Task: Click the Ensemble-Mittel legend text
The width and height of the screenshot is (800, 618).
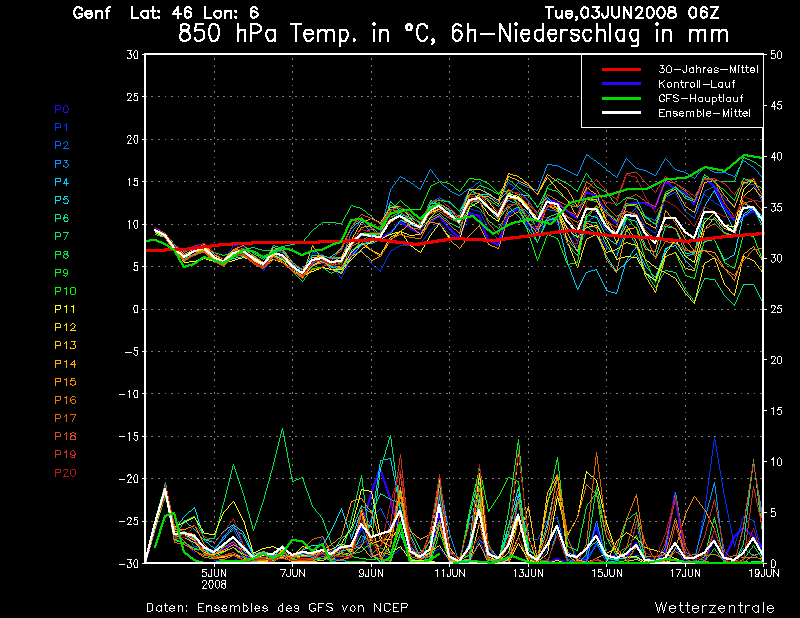Action: (704, 113)
